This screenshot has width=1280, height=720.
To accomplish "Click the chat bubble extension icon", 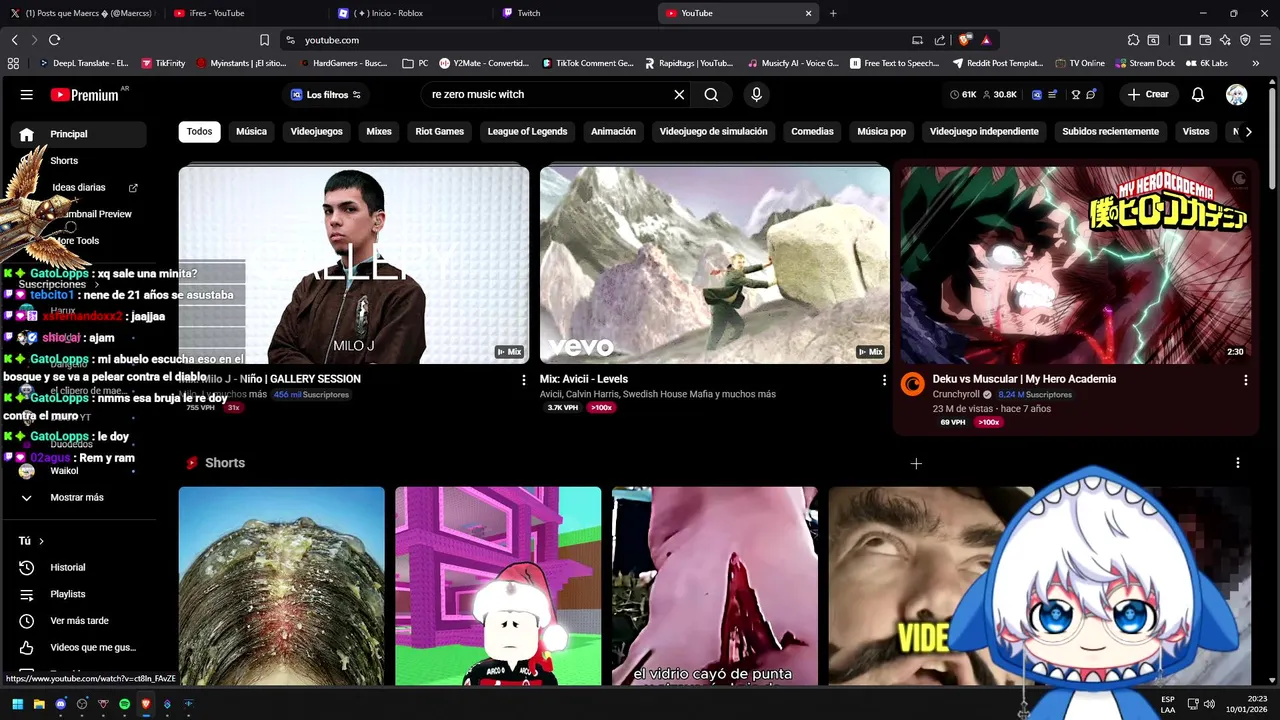I will [1092, 95].
